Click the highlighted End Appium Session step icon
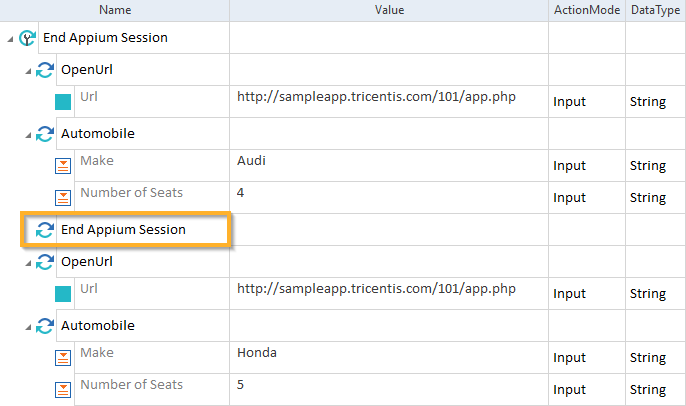686x406 pixels. [45, 230]
